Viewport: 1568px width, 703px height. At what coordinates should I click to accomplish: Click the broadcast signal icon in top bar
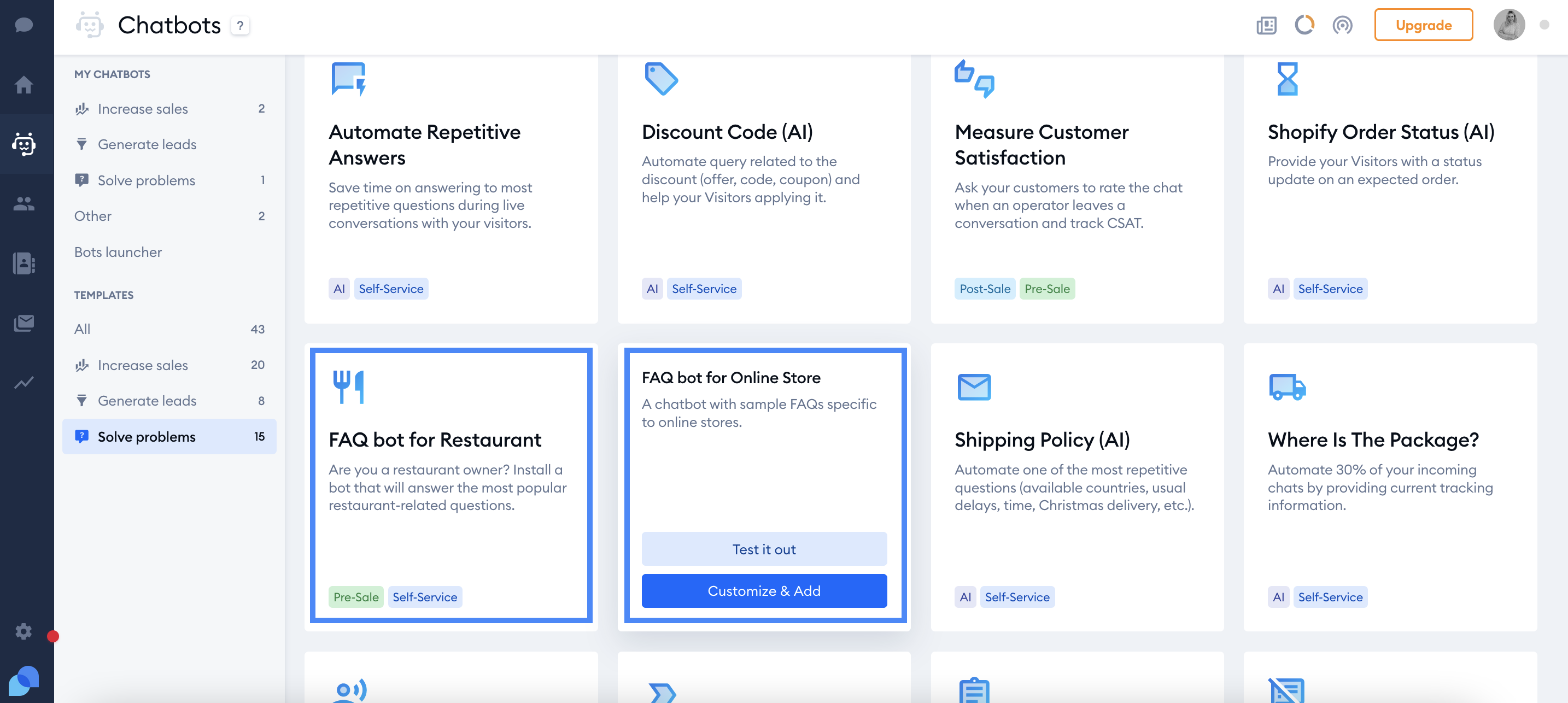[1342, 26]
